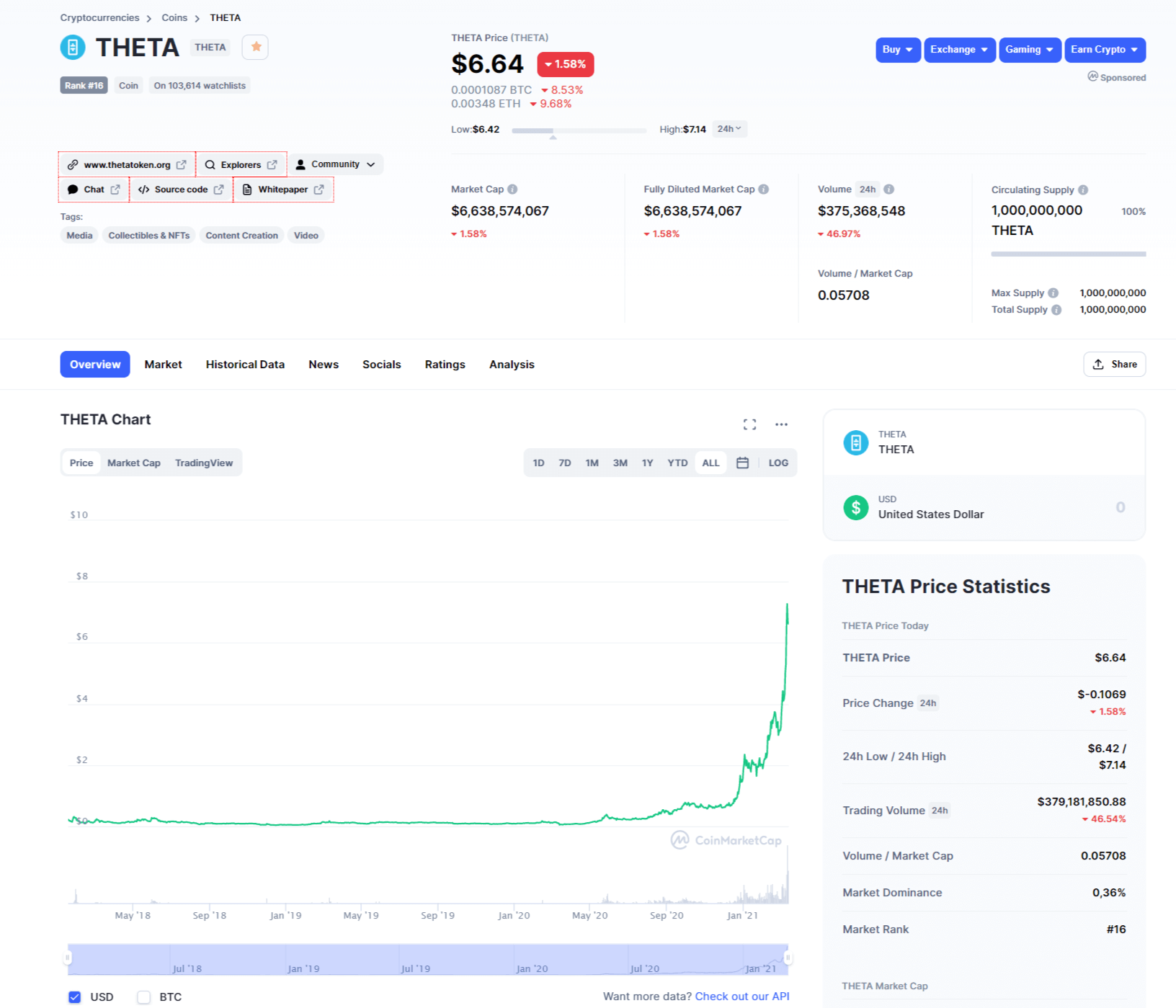
Task: Click the right handle of chart range slider
Action: point(788,958)
